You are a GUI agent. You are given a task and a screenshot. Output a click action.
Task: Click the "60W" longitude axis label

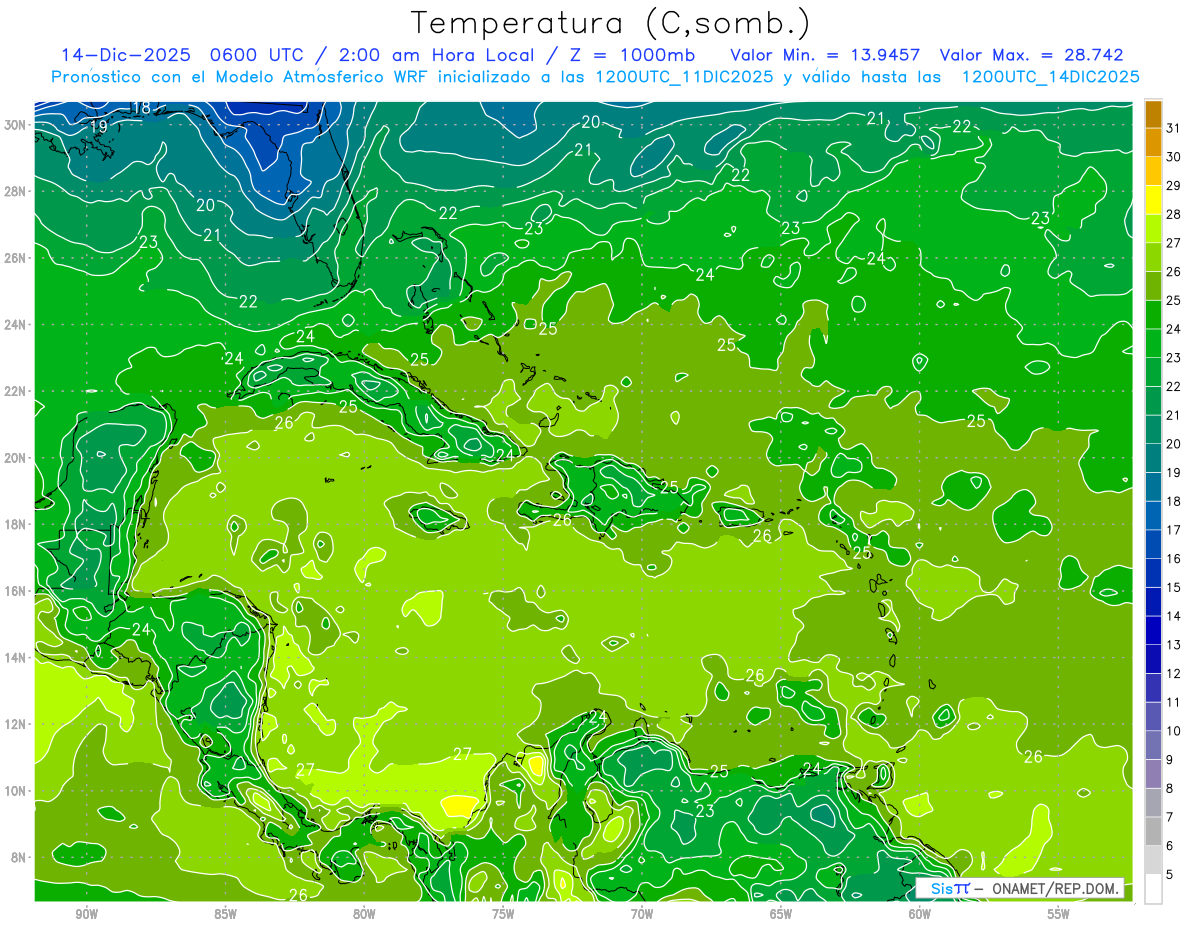(x=920, y=914)
